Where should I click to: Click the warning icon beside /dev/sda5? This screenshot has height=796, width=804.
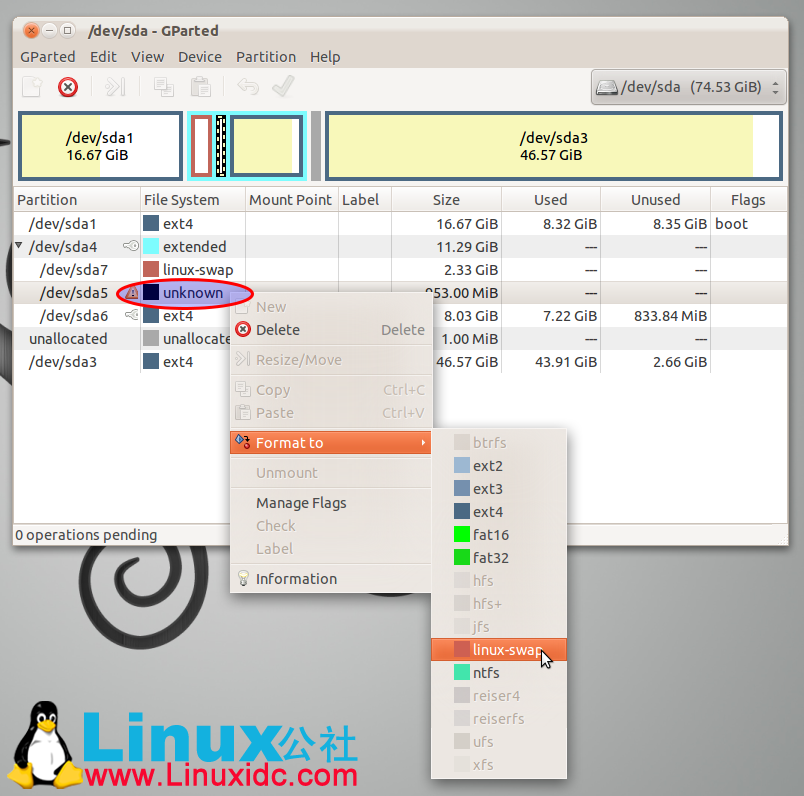[131, 293]
